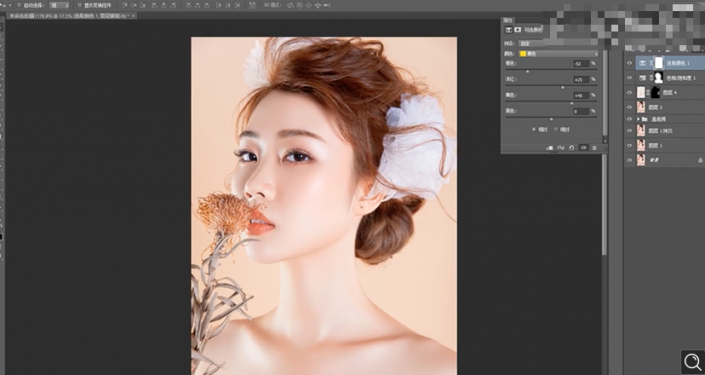The height and width of the screenshot is (375, 705).
Task: Click the Black value field showing 0
Action: pos(581,111)
